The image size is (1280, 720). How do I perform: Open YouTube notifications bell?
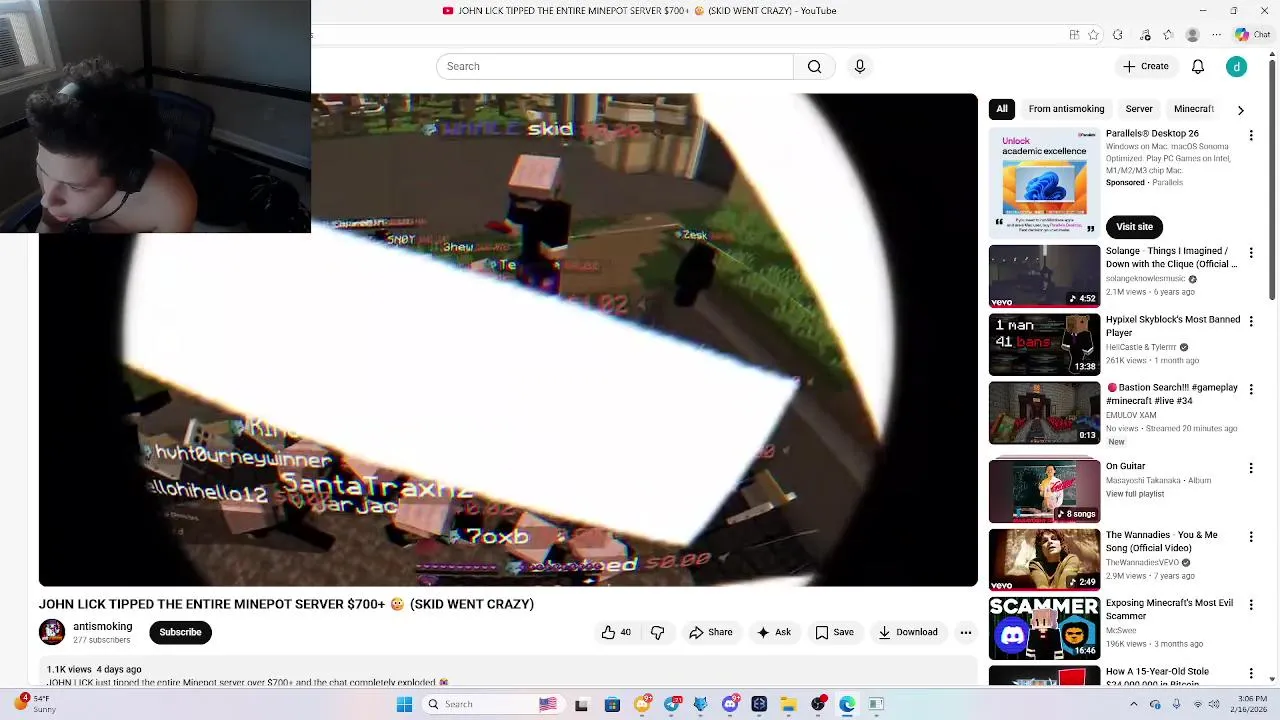1197,66
